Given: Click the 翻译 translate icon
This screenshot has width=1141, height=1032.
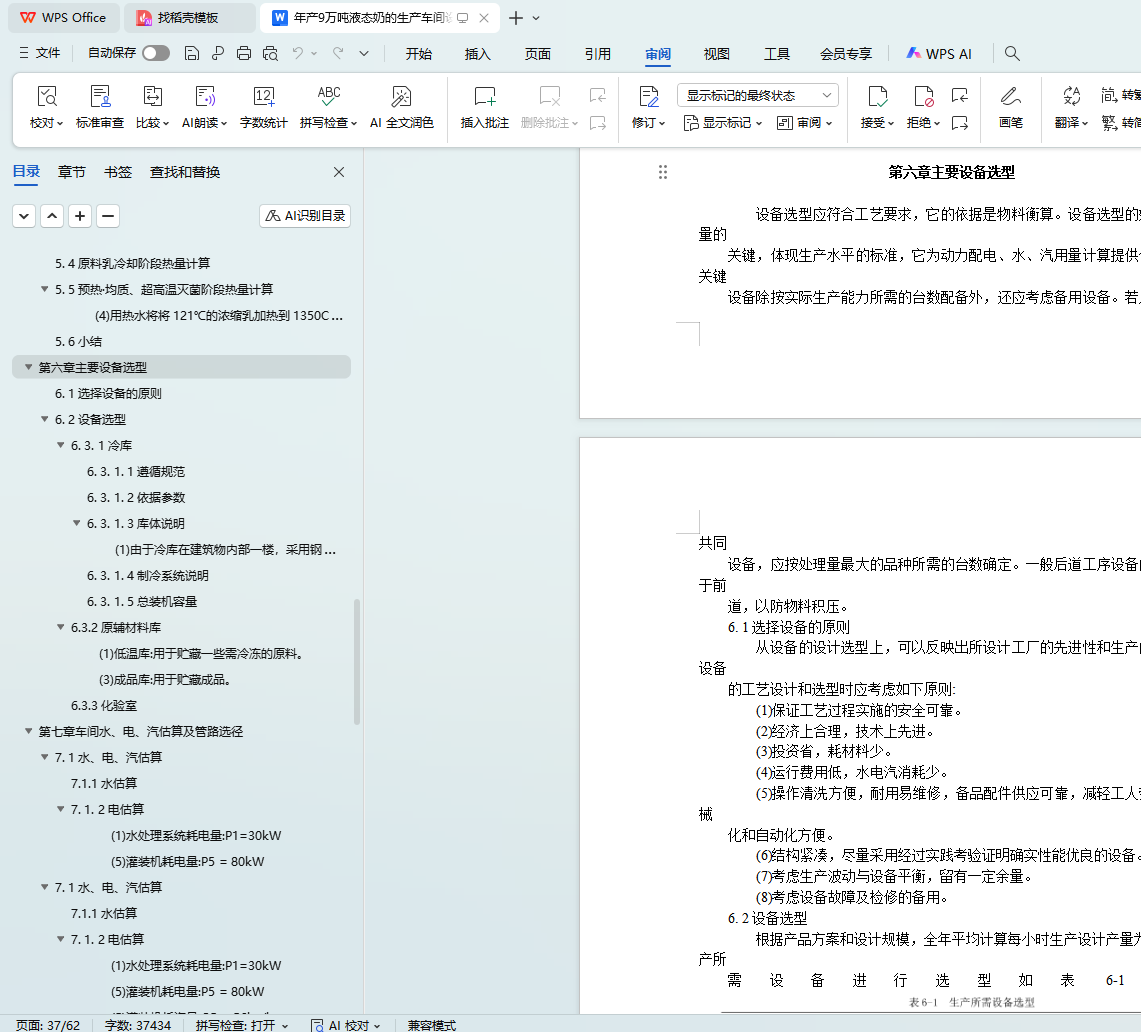Looking at the screenshot, I should [1072, 97].
